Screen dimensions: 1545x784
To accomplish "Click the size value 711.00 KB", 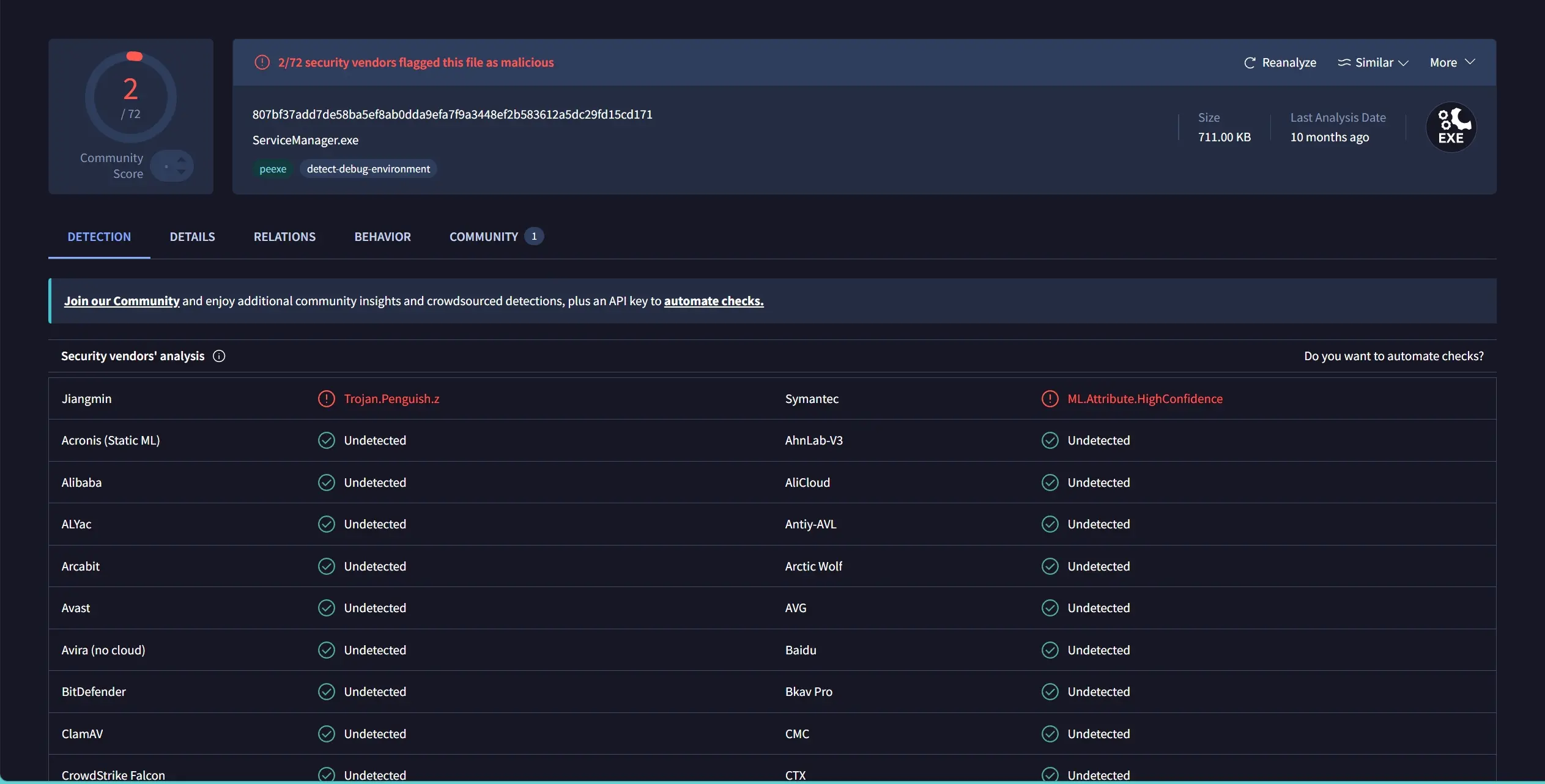I will [1225, 137].
